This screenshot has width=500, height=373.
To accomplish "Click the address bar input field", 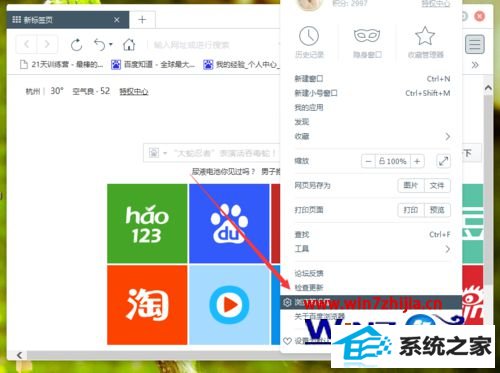I will [x=213, y=45].
